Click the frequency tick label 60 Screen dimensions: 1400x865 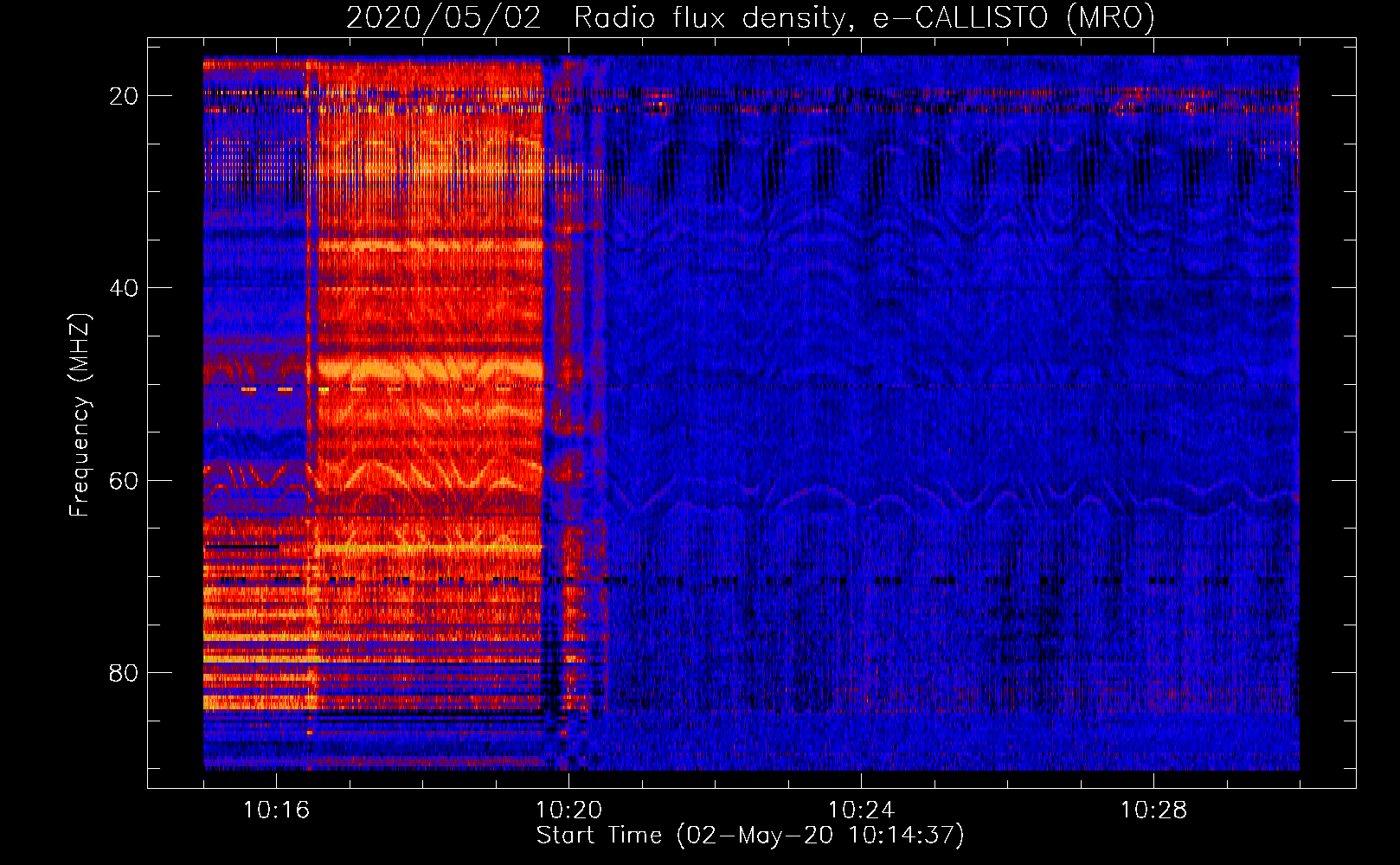(x=124, y=480)
